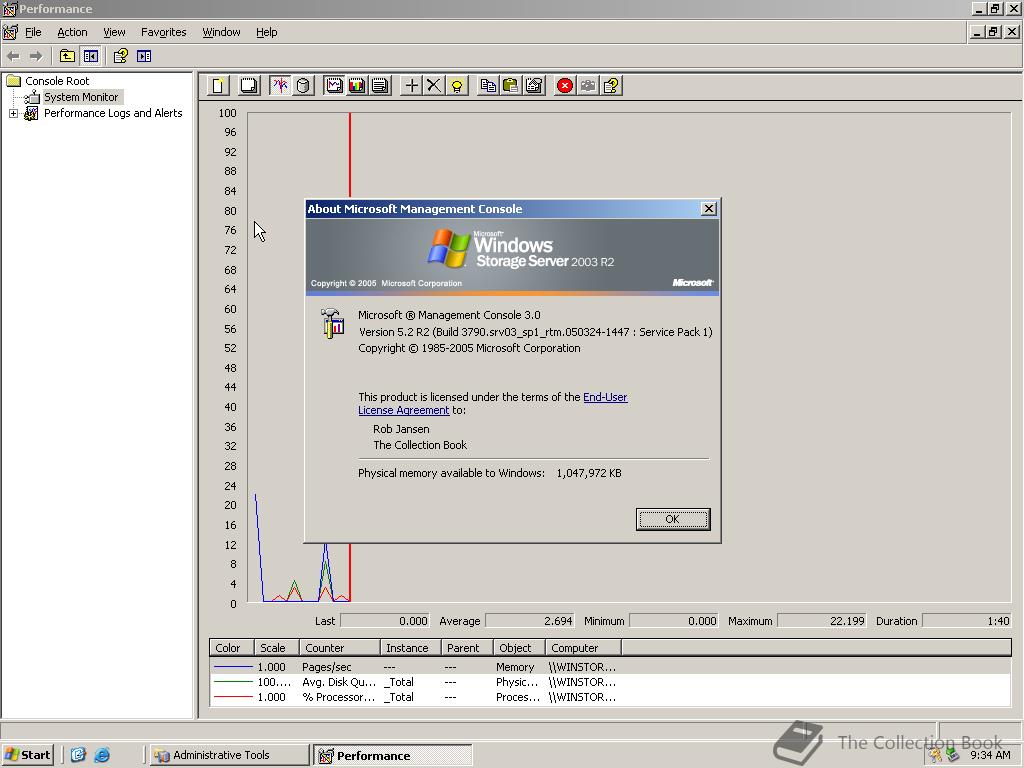Select the Avg. Disk Qu... counter row
This screenshot has height=768, width=1024.
coord(610,682)
